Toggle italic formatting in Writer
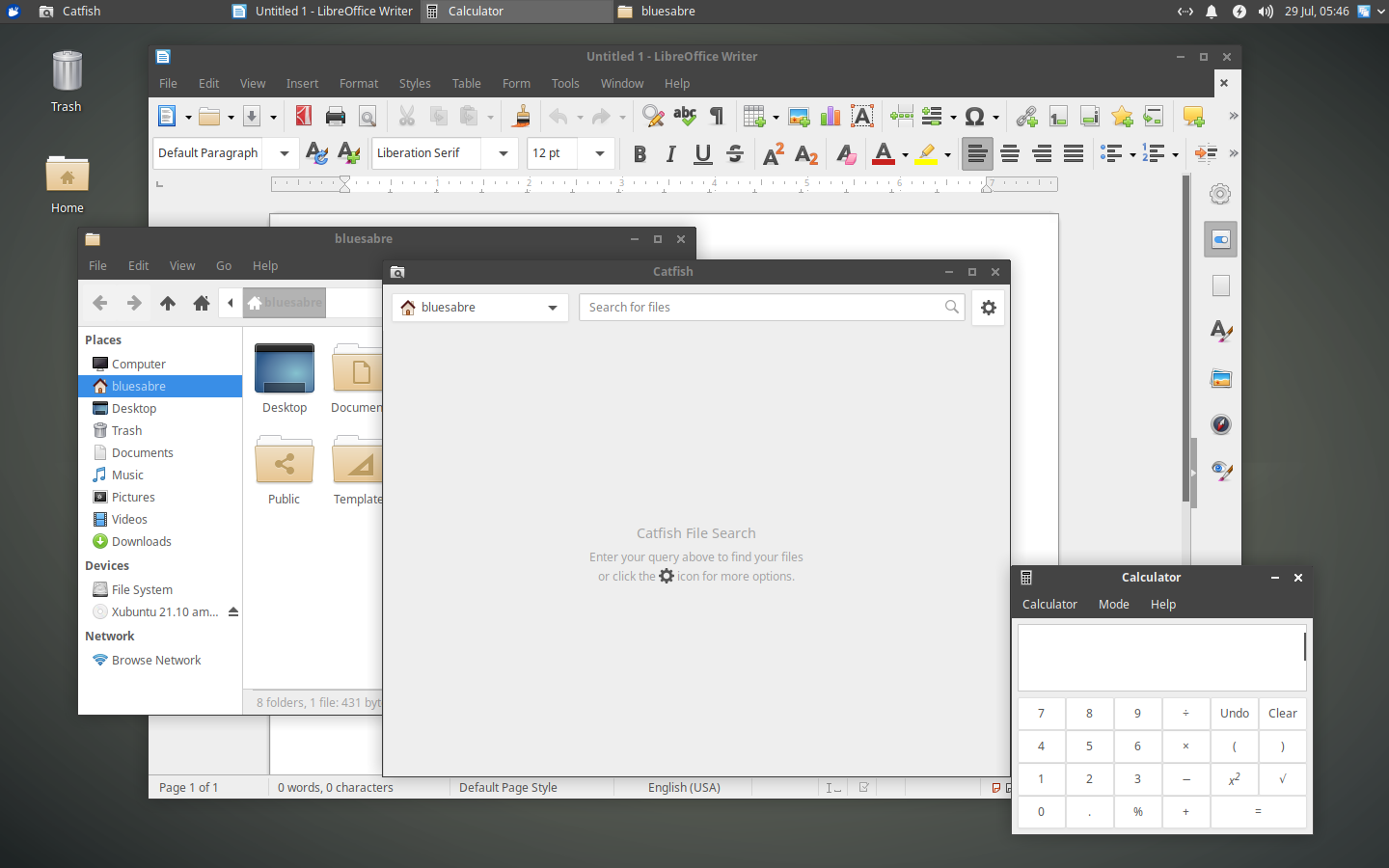The width and height of the screenshot is (1389, 868). [670, 153]
